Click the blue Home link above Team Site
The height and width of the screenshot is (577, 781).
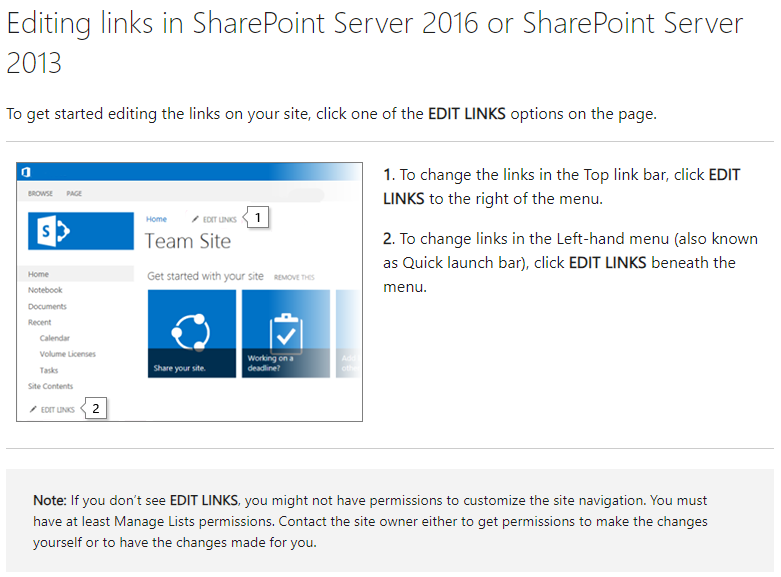point(156,219)
